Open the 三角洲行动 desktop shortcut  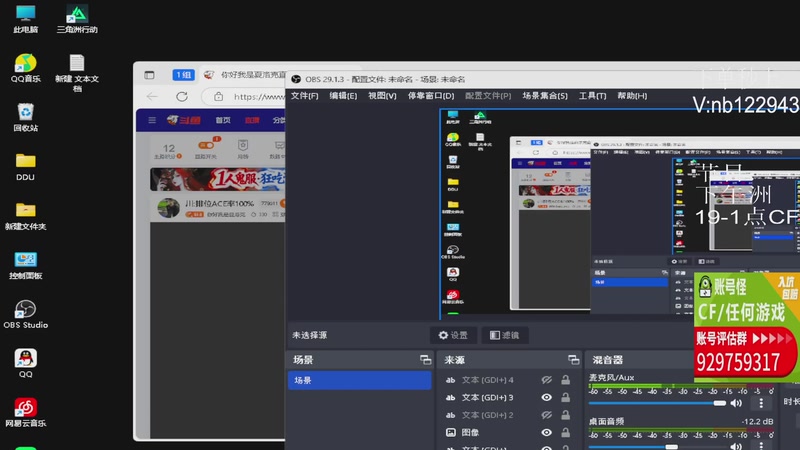tap(77, 19)
